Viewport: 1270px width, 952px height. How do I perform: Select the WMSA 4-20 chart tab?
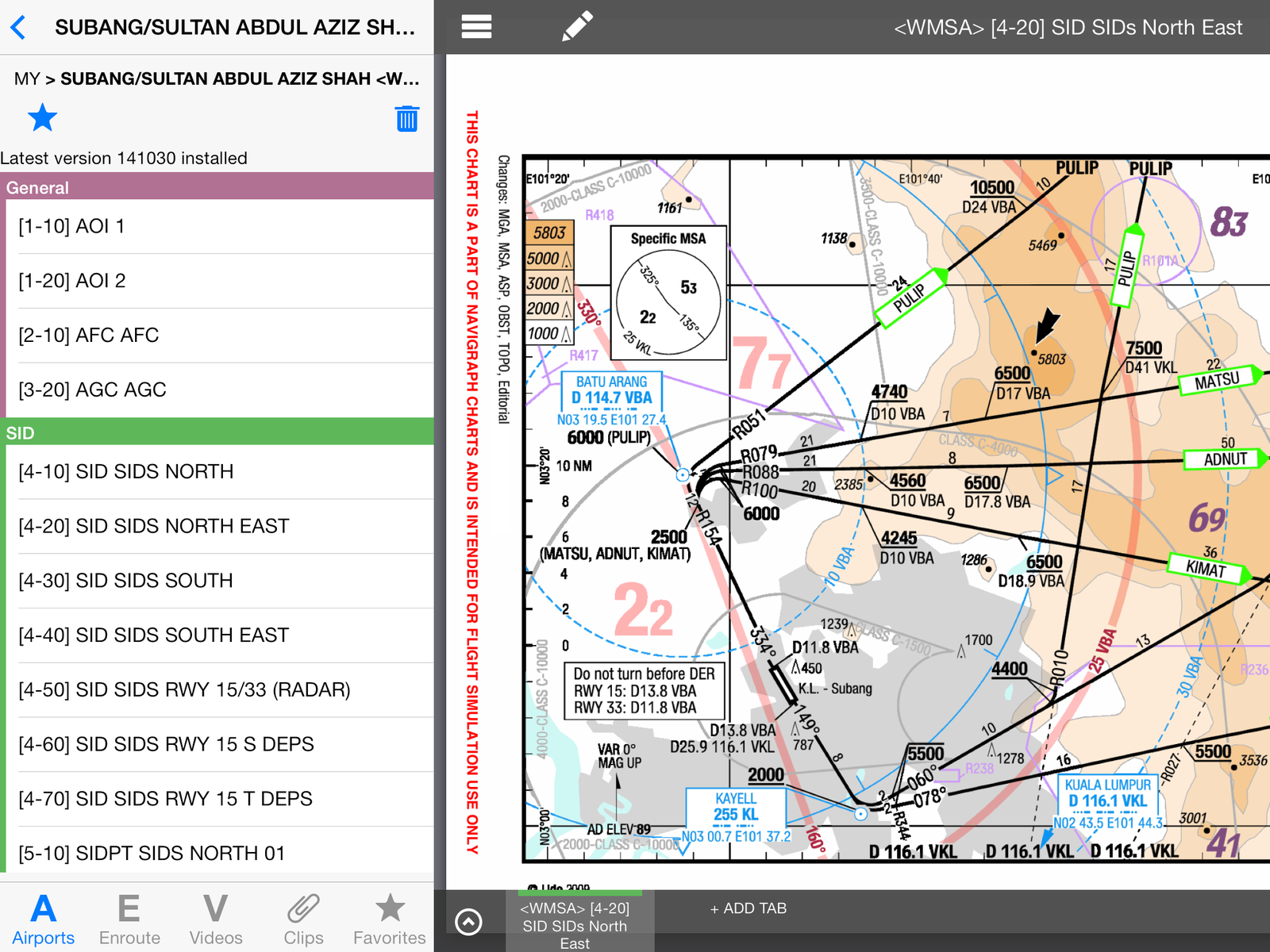pyautogui.click(x=575, y=924)
